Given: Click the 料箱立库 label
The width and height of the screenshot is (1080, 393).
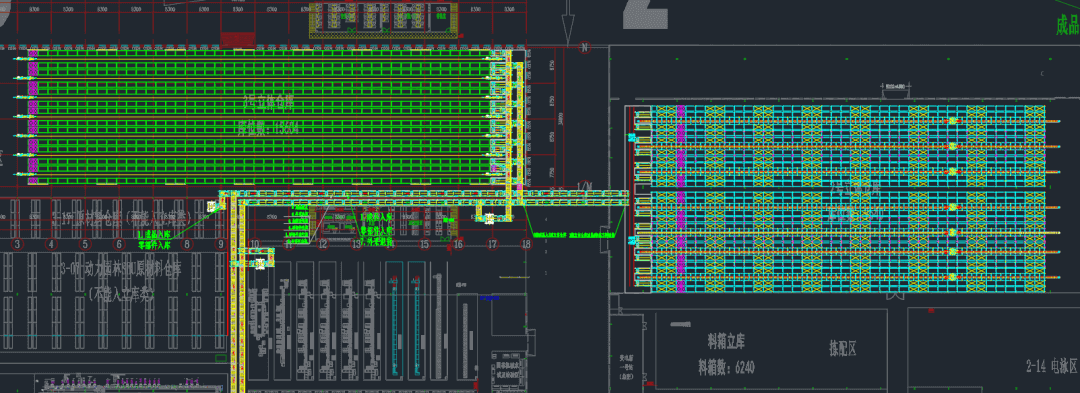Looking at the screenshot, I should coord(726,341).
